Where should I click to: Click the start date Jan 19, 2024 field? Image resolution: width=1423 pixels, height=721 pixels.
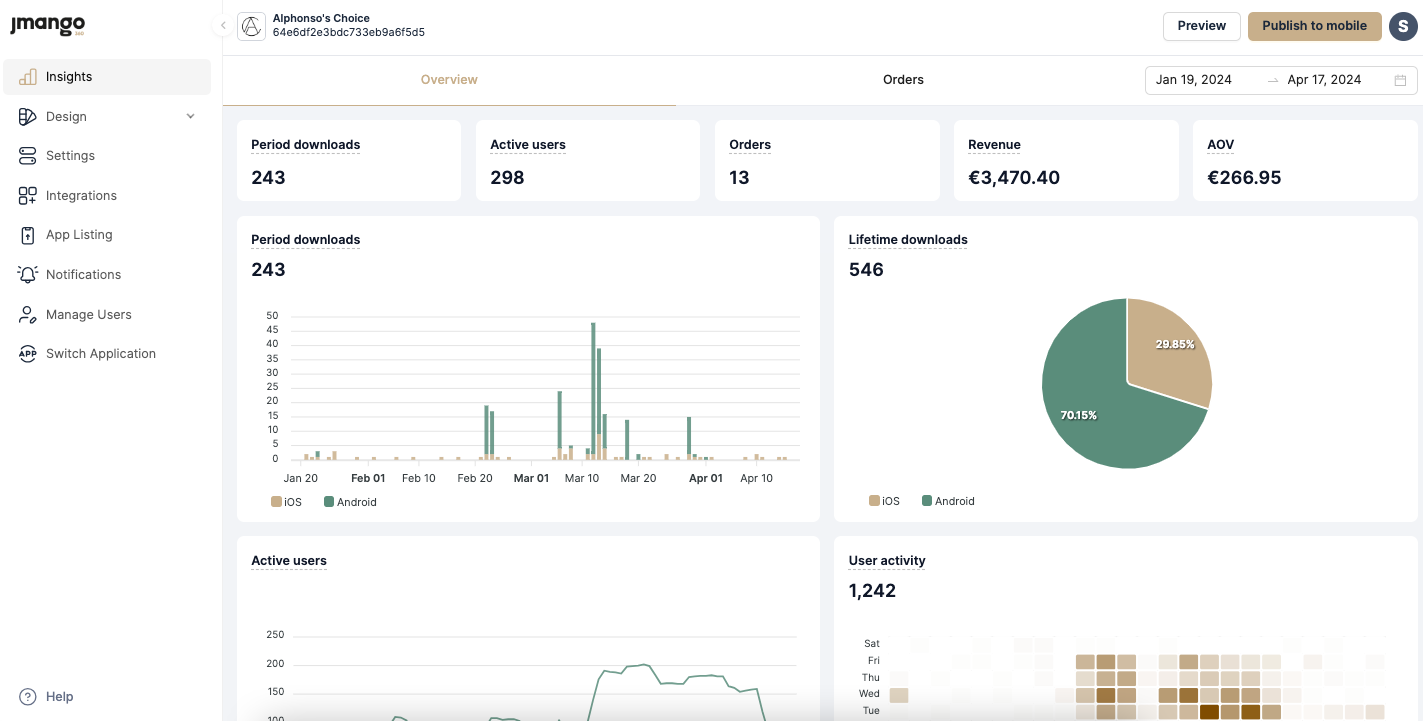pyautogui.click(x=1194, y=80)
